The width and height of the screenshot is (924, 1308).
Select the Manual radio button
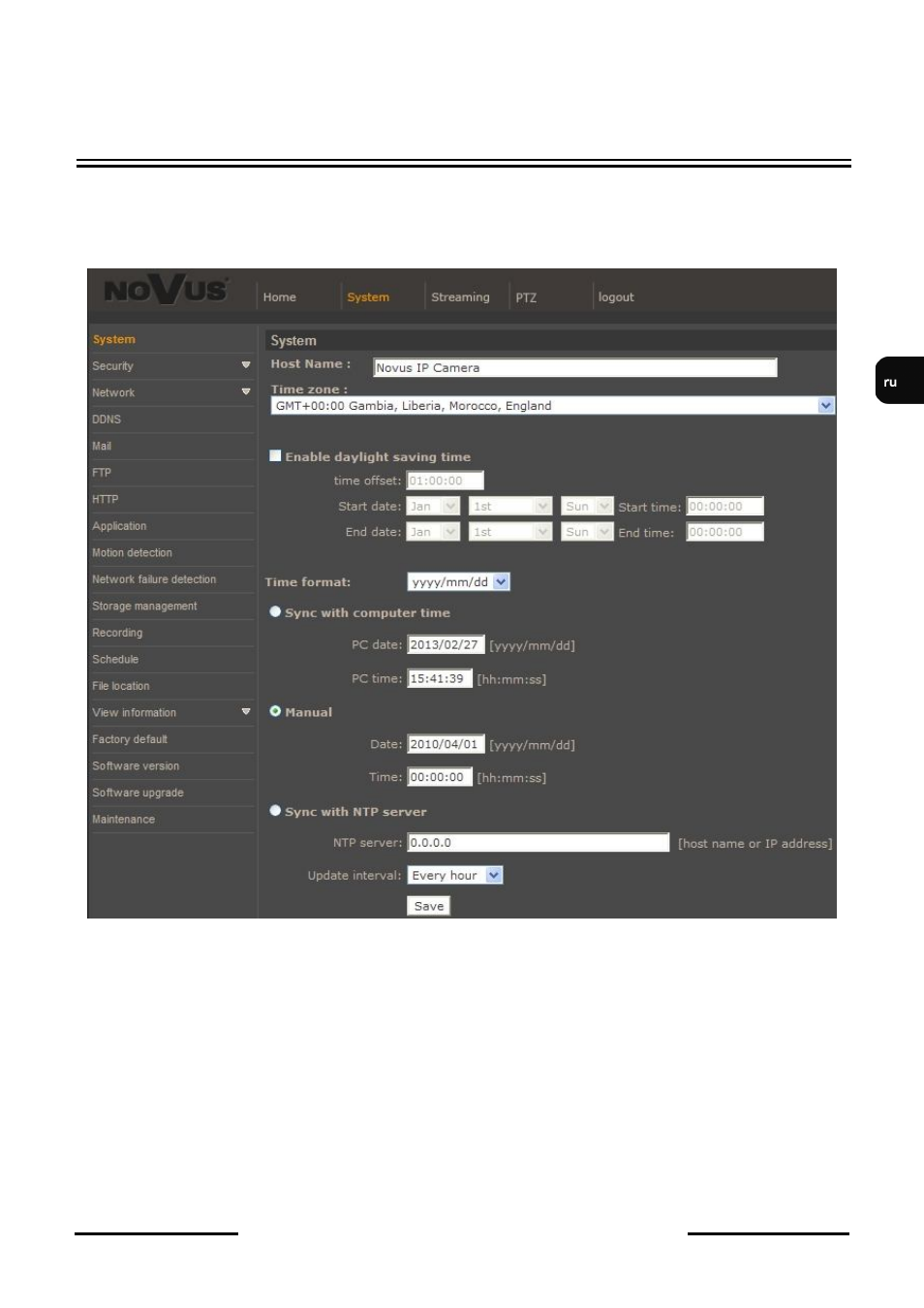point(275,710)
